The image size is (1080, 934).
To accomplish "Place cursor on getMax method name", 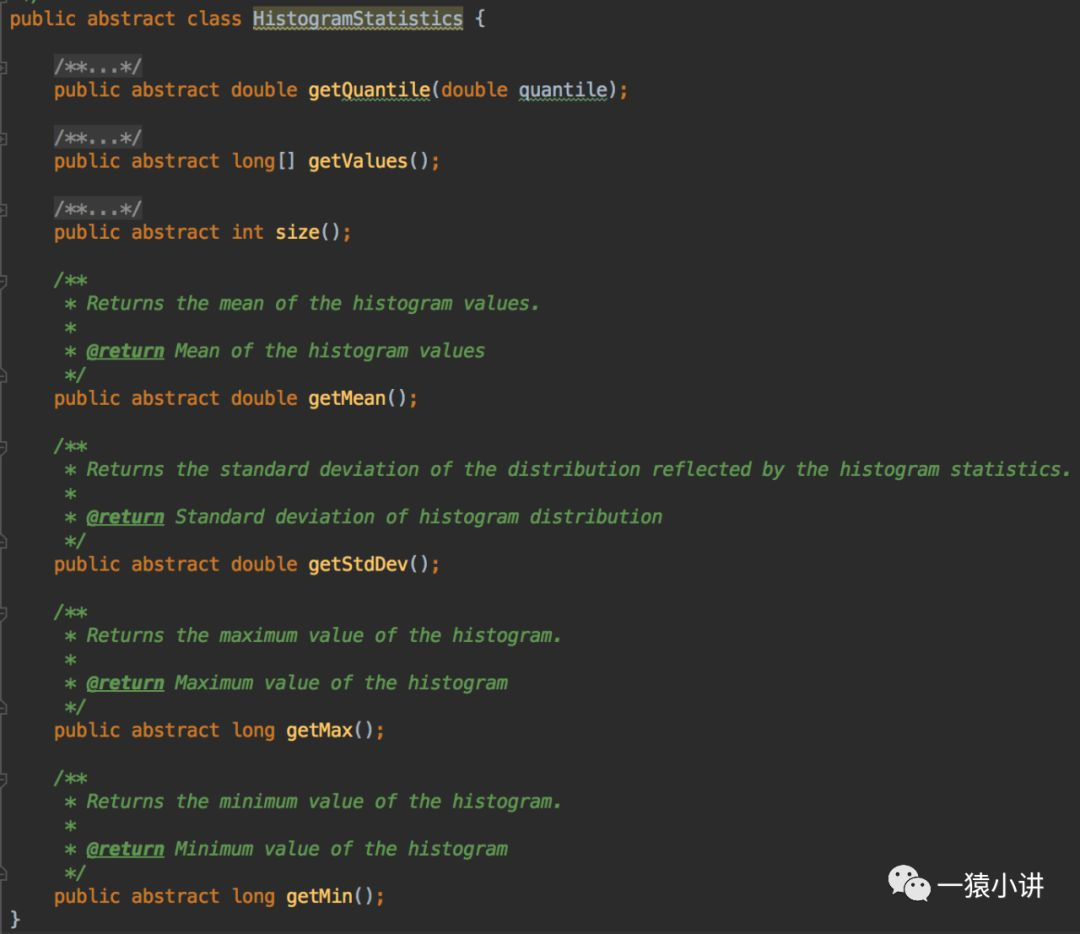I will [x=319, y=730].
